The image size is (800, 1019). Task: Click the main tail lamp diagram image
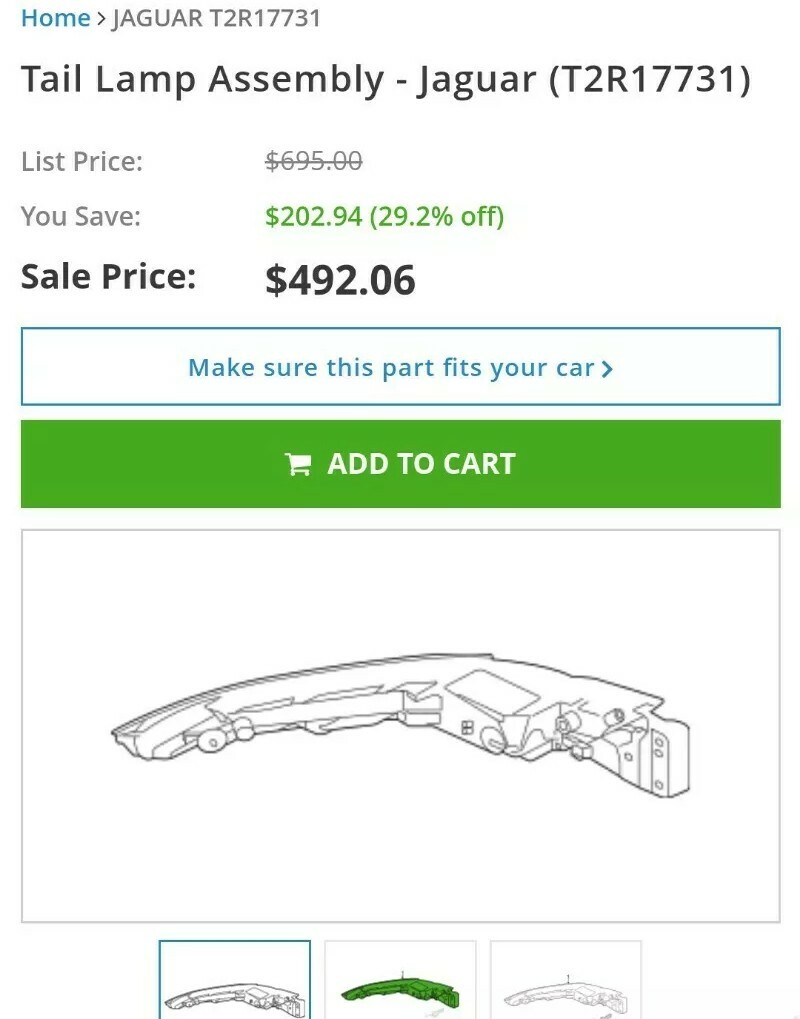(x=400, y=723)
